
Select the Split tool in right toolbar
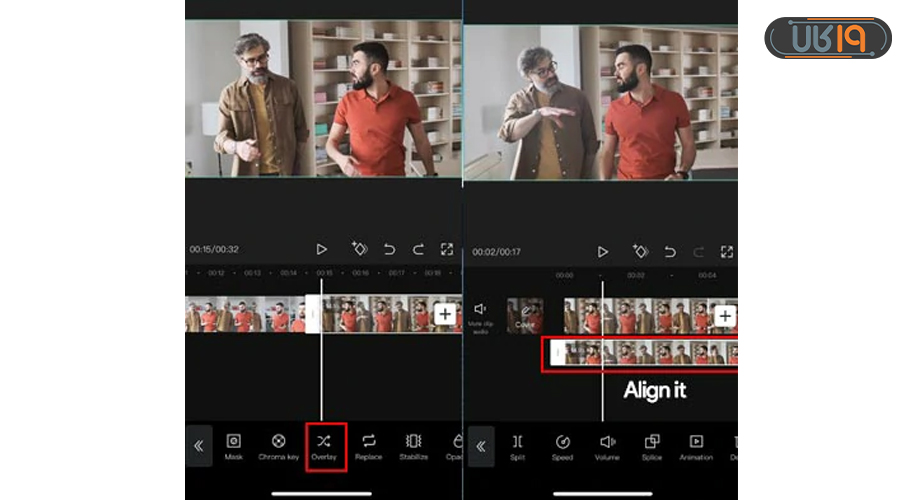pyautogui.click(x=517, y=448)
